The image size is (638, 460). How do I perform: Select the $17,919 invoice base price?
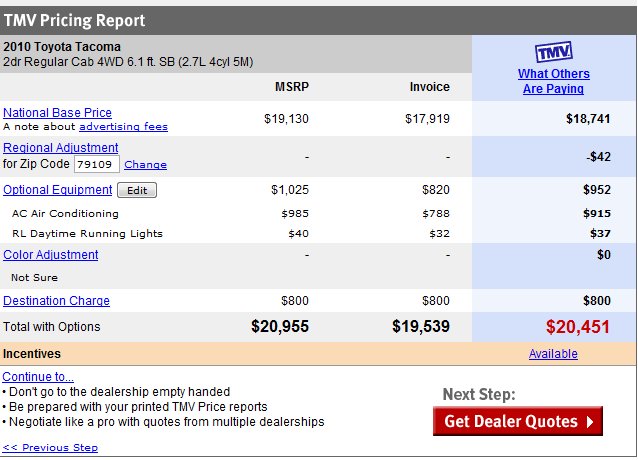tap(427, 119)
